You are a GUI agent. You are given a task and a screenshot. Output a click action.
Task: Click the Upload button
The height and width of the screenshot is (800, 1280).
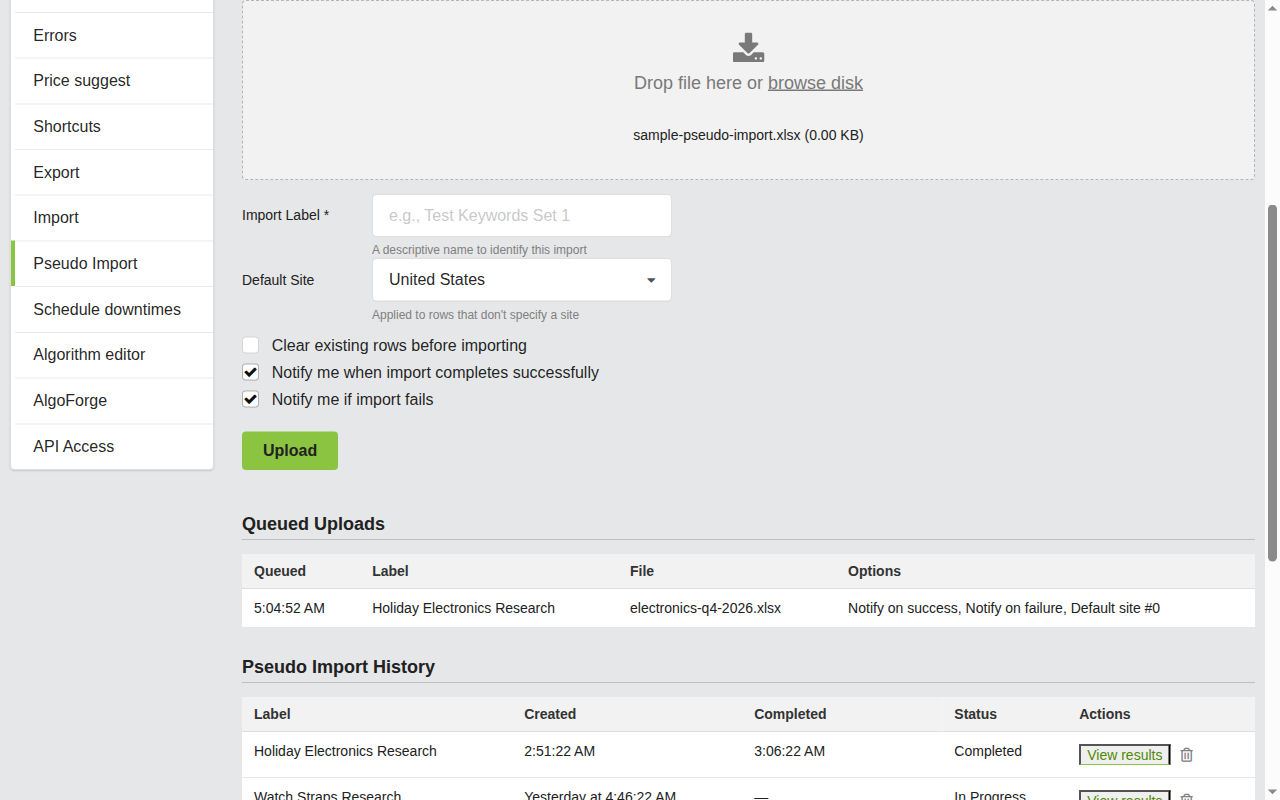click(x=289, y=450)
